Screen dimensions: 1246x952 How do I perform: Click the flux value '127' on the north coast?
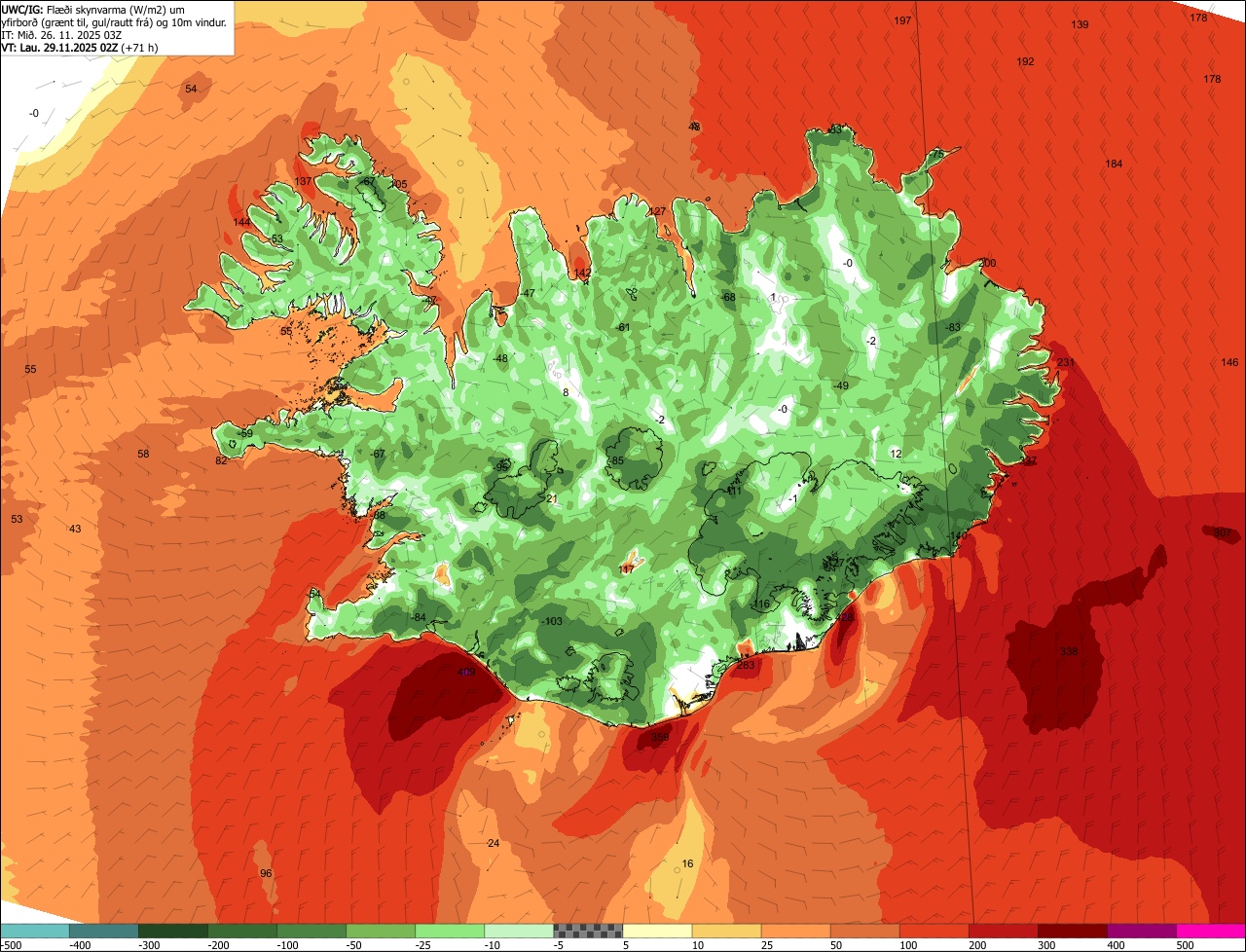point(657,212)
